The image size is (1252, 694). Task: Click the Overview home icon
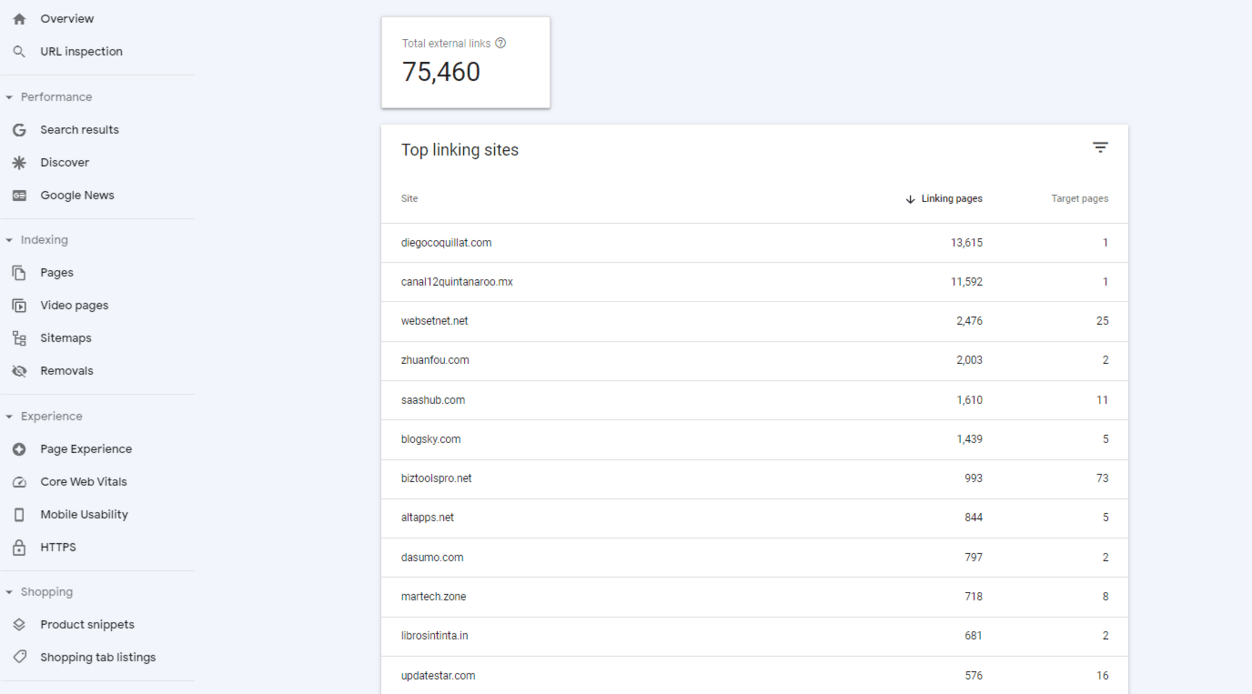[x=19, y=19]
